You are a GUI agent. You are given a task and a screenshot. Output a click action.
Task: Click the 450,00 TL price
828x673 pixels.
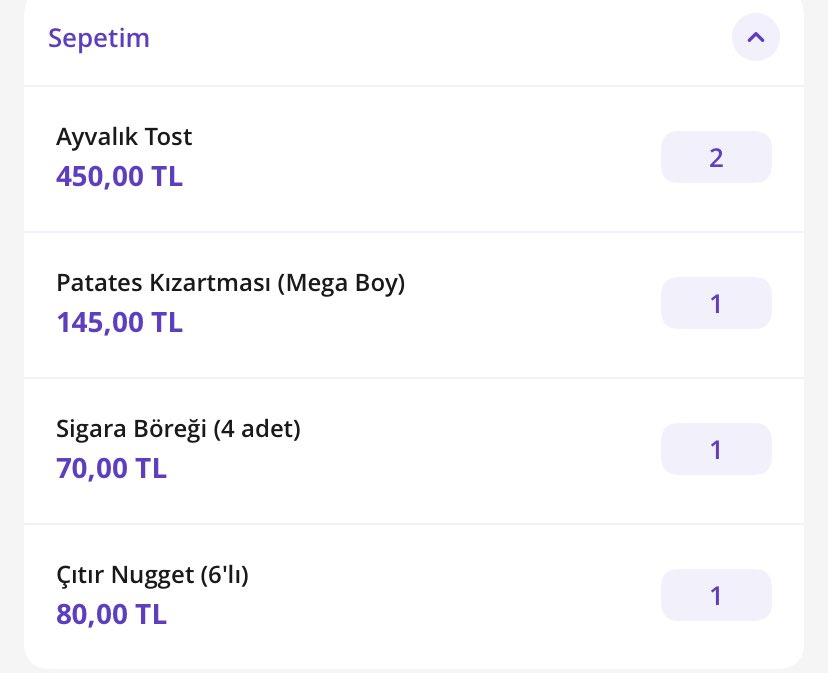[x=119, y=176]
